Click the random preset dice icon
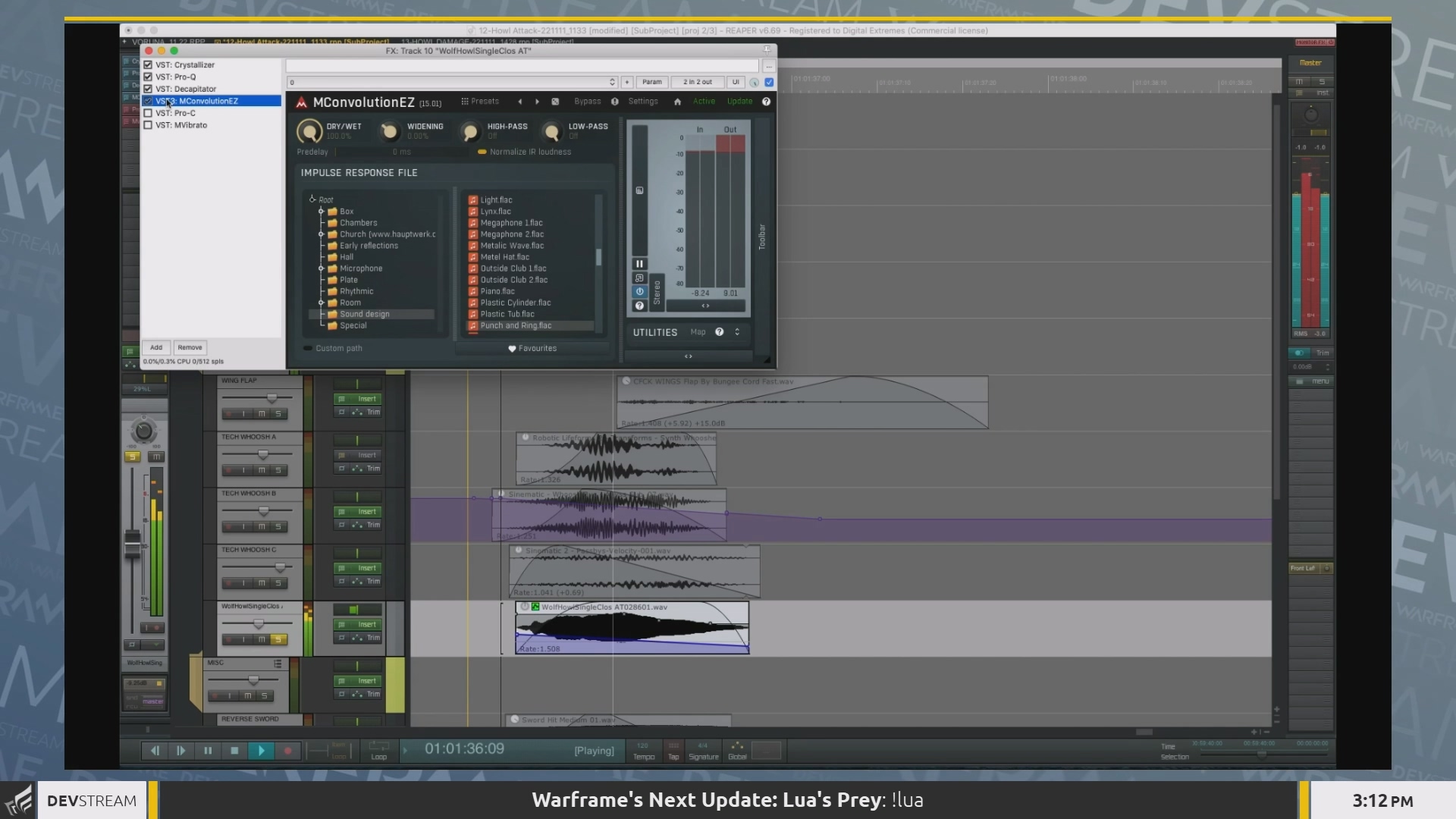The height and width of the screenshot is (819, 1456). (555, 102)
